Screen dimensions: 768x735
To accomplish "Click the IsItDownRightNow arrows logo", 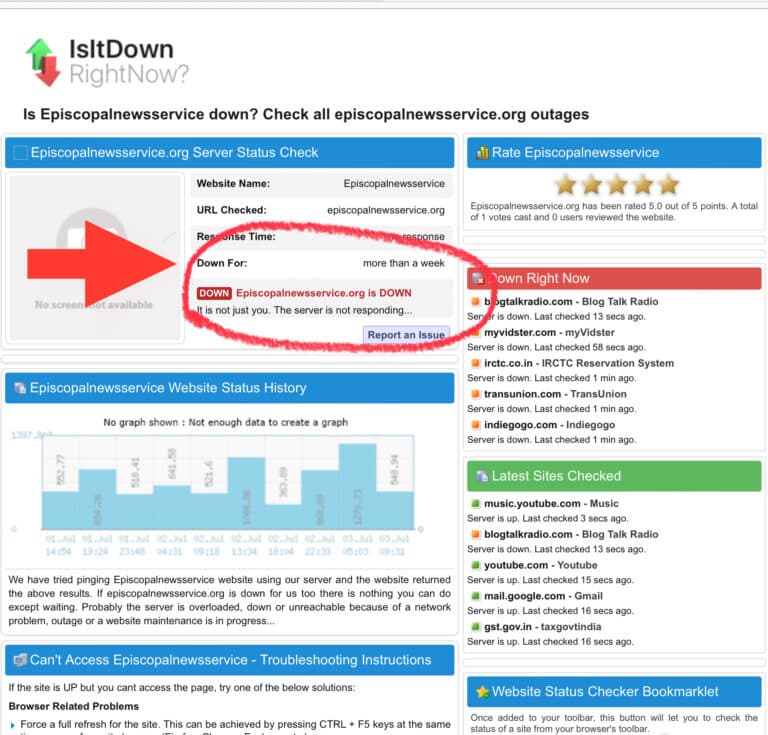I will (43, 61).
